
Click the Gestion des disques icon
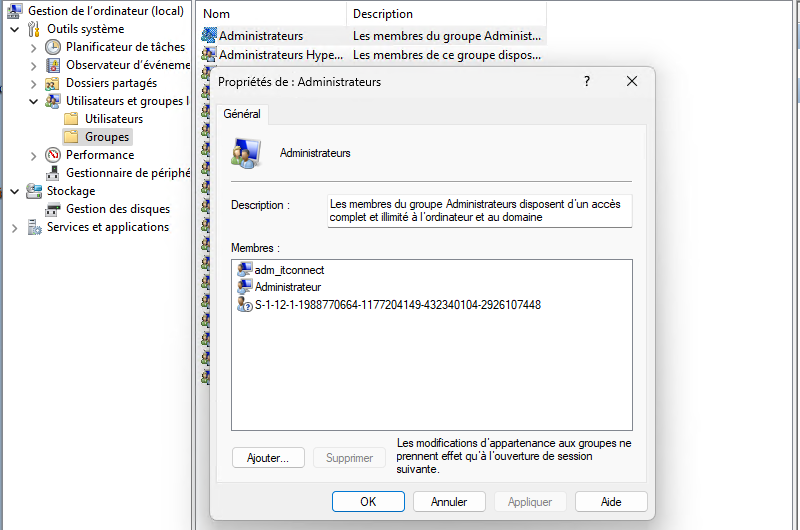point(53,209)
